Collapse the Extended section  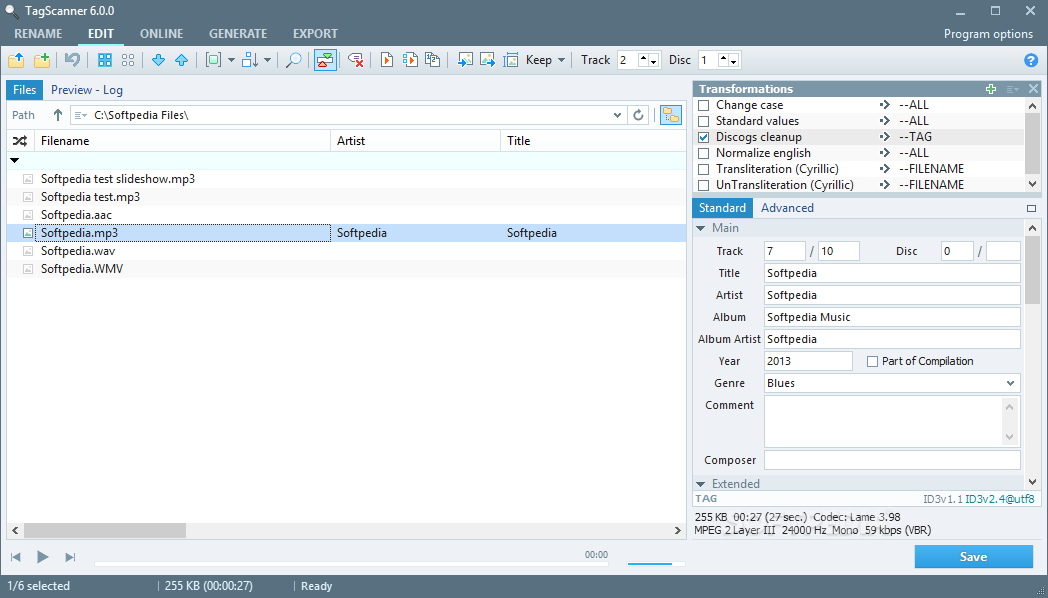click(x=700, y=484)
